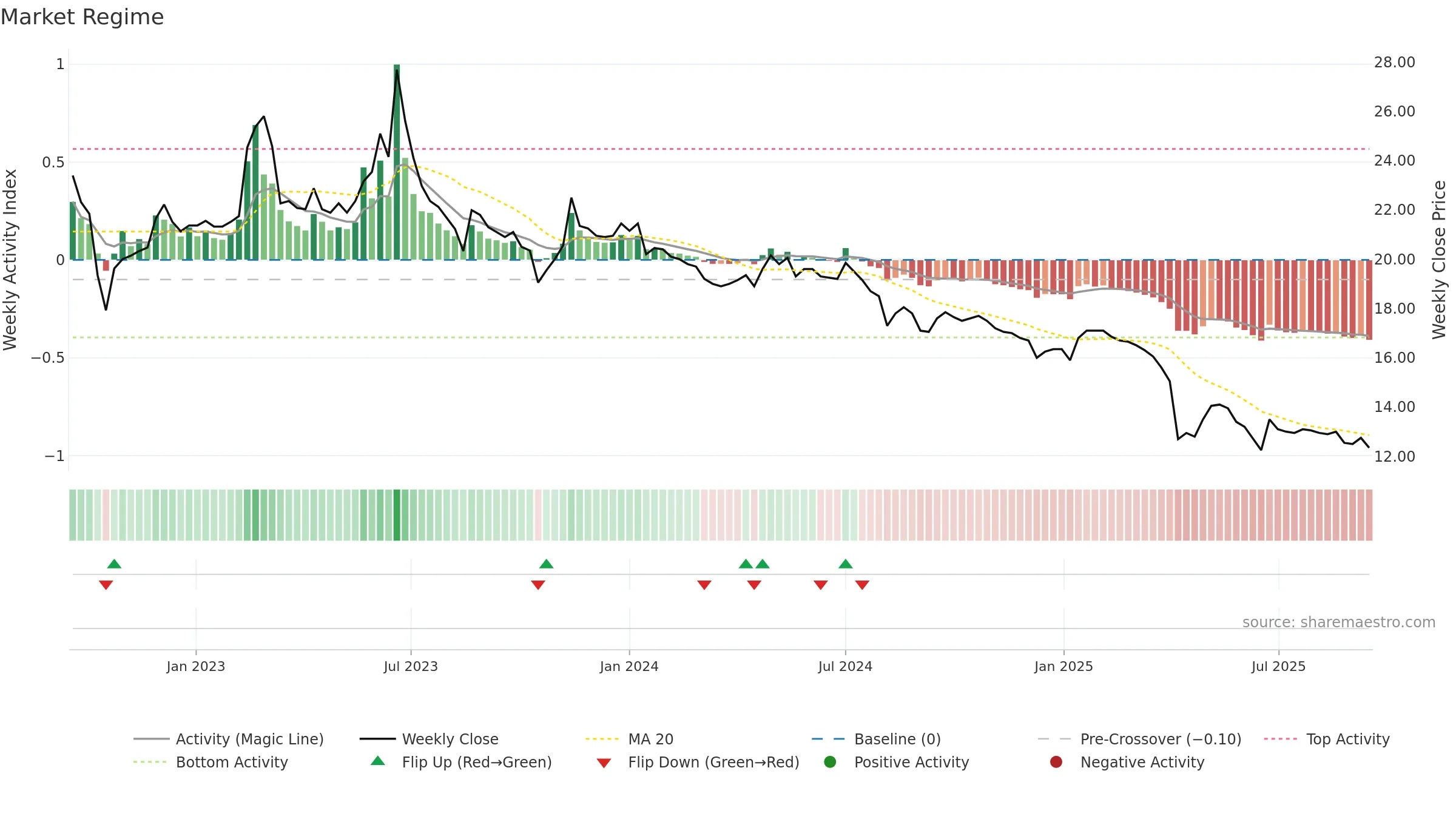The image size is (1456, 819).
Task: Click the green Positive Activity legend dot
Action: point(830,761)
